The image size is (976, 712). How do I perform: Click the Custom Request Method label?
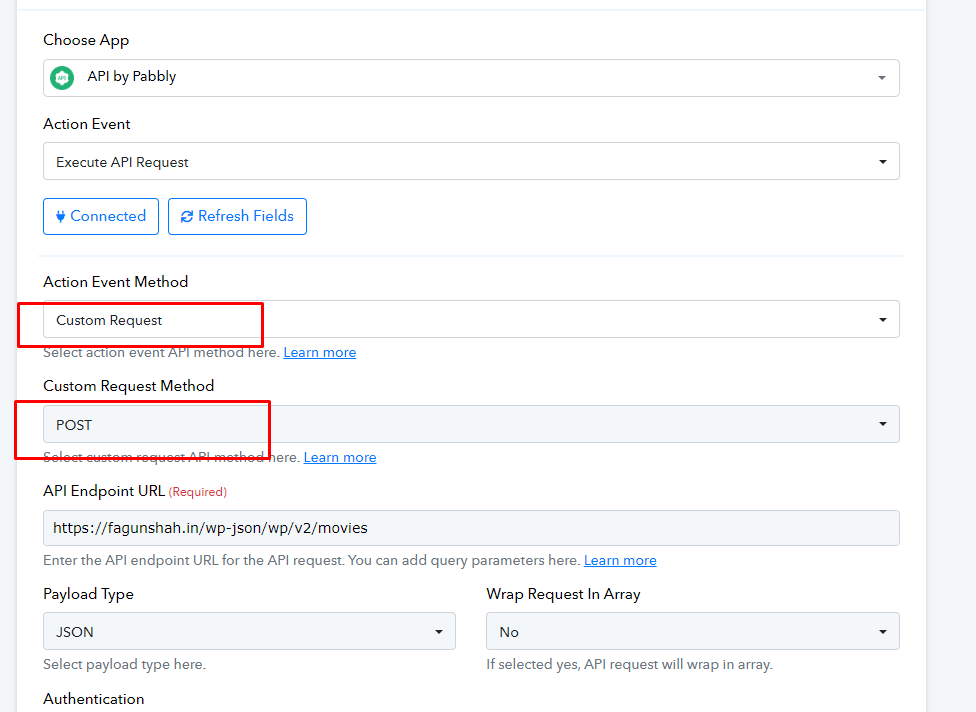pyautogui.click(x=128, y=386)
